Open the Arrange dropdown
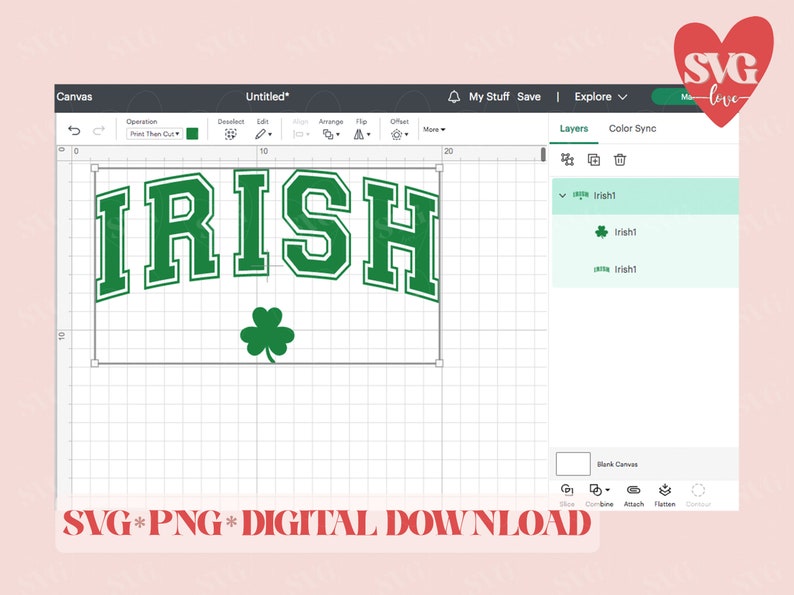 (331, 134)
